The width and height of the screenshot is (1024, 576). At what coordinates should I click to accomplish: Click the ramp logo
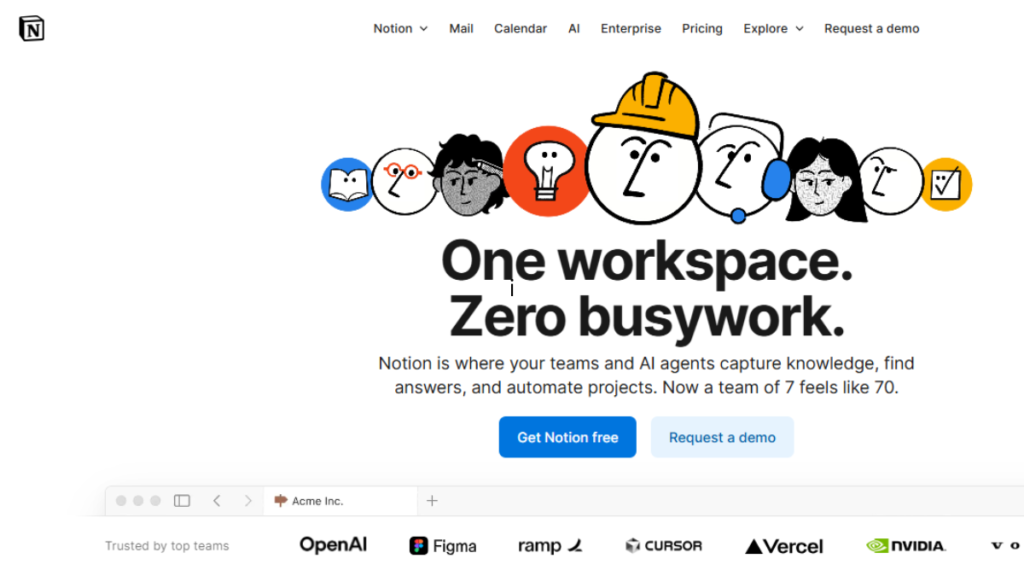click(549, 545)
